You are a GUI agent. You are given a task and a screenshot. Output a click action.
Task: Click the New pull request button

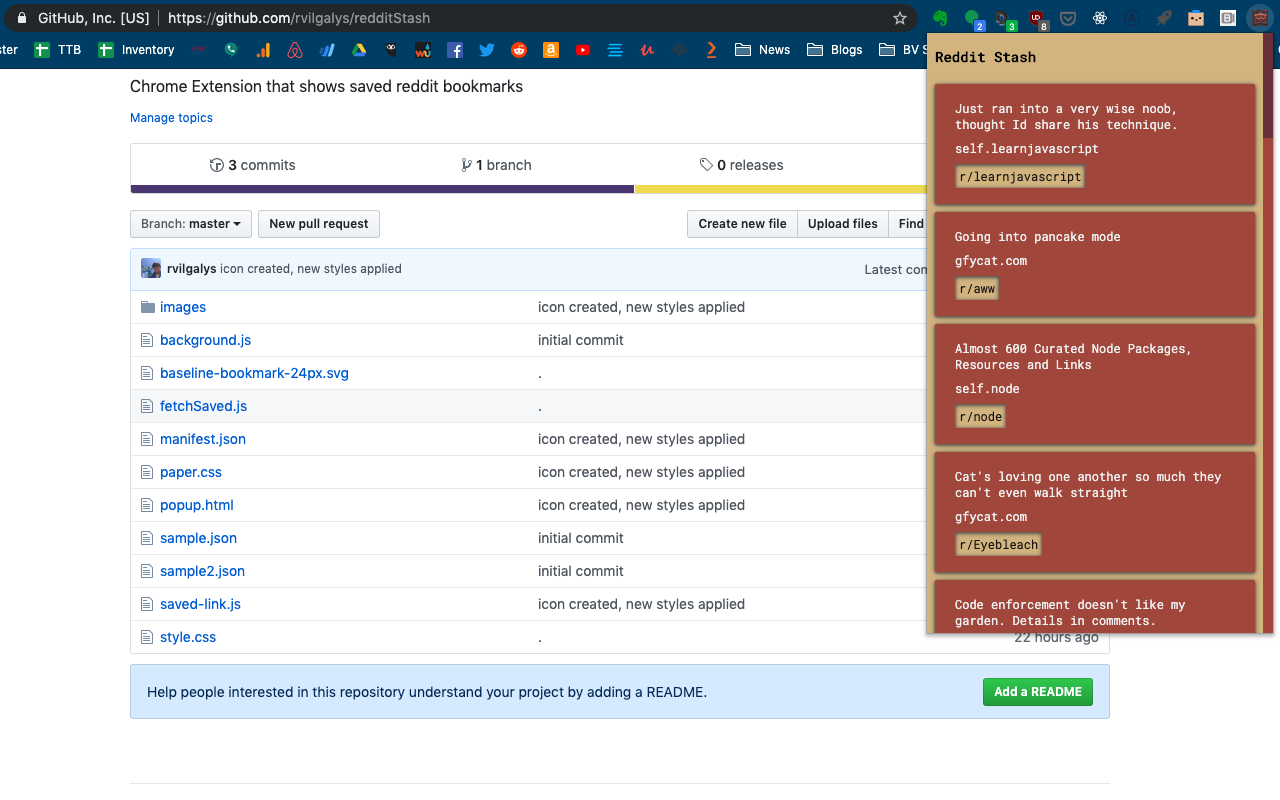click(x=319, y=224)
